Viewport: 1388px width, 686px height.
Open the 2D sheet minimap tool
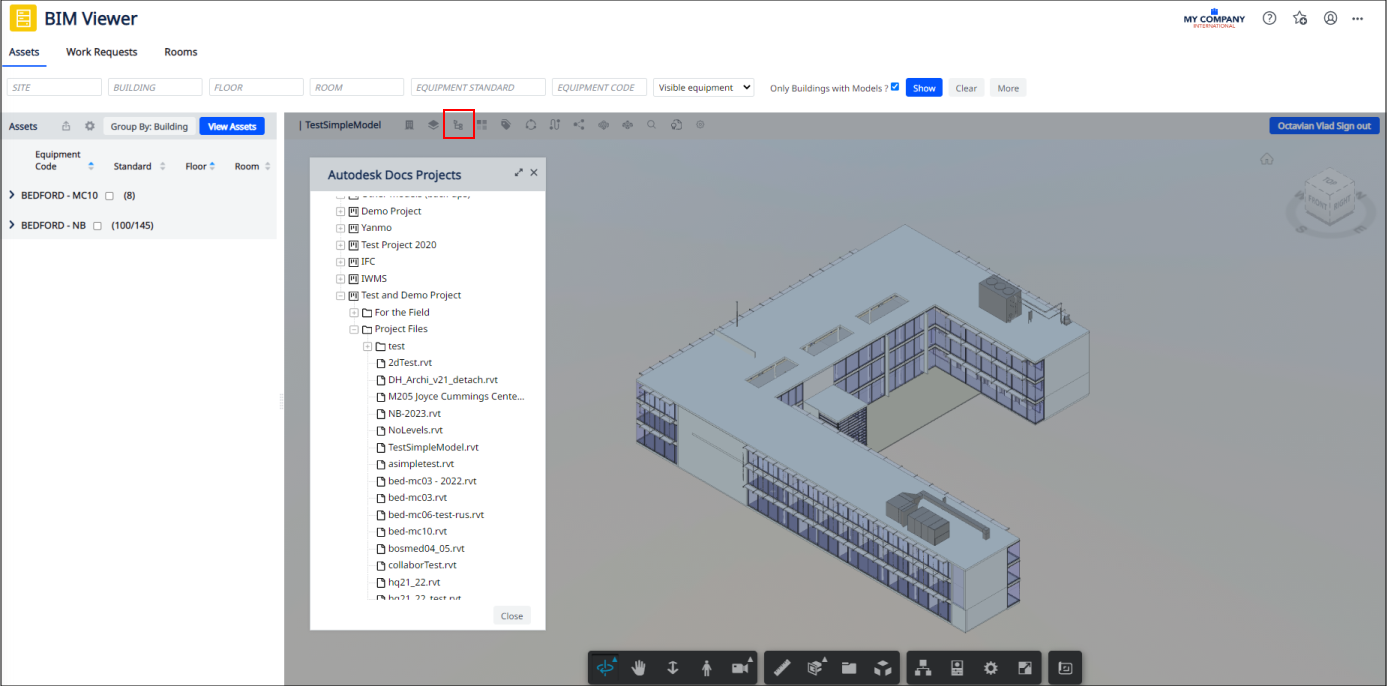[x=1065, y=668]
